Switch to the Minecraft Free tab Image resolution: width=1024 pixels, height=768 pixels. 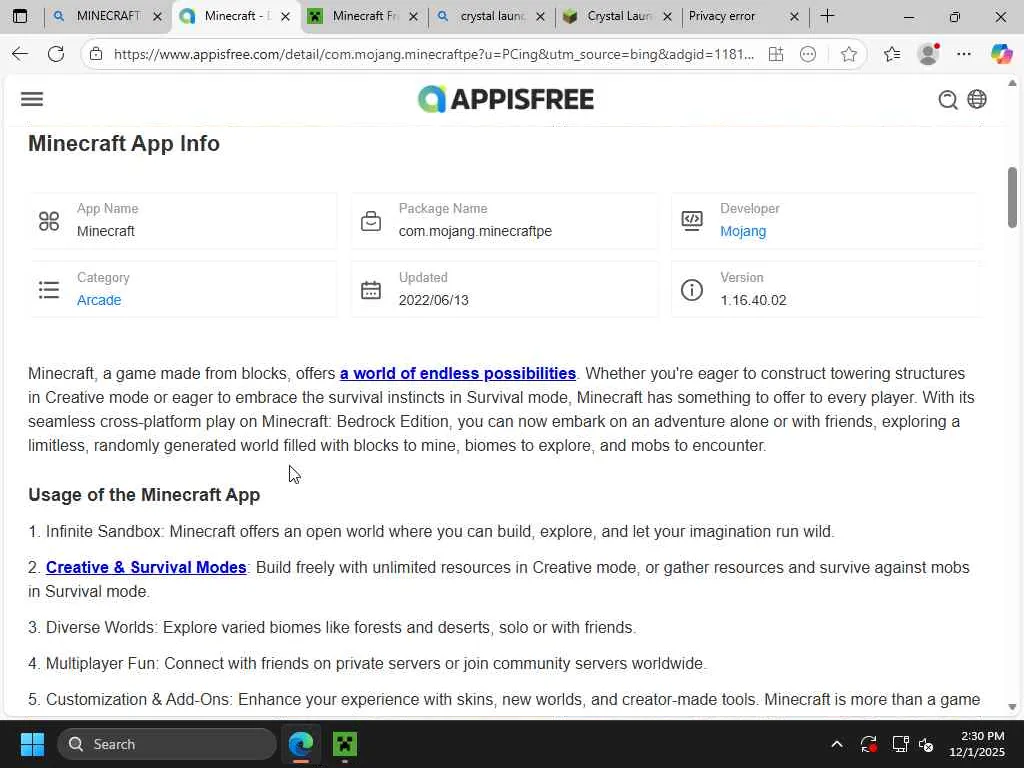[x=364, y=16]
